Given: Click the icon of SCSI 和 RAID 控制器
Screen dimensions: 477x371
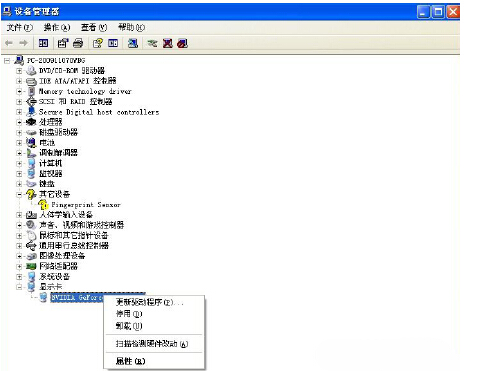Looking at the screenshot, I should click(x=31, y=101).
